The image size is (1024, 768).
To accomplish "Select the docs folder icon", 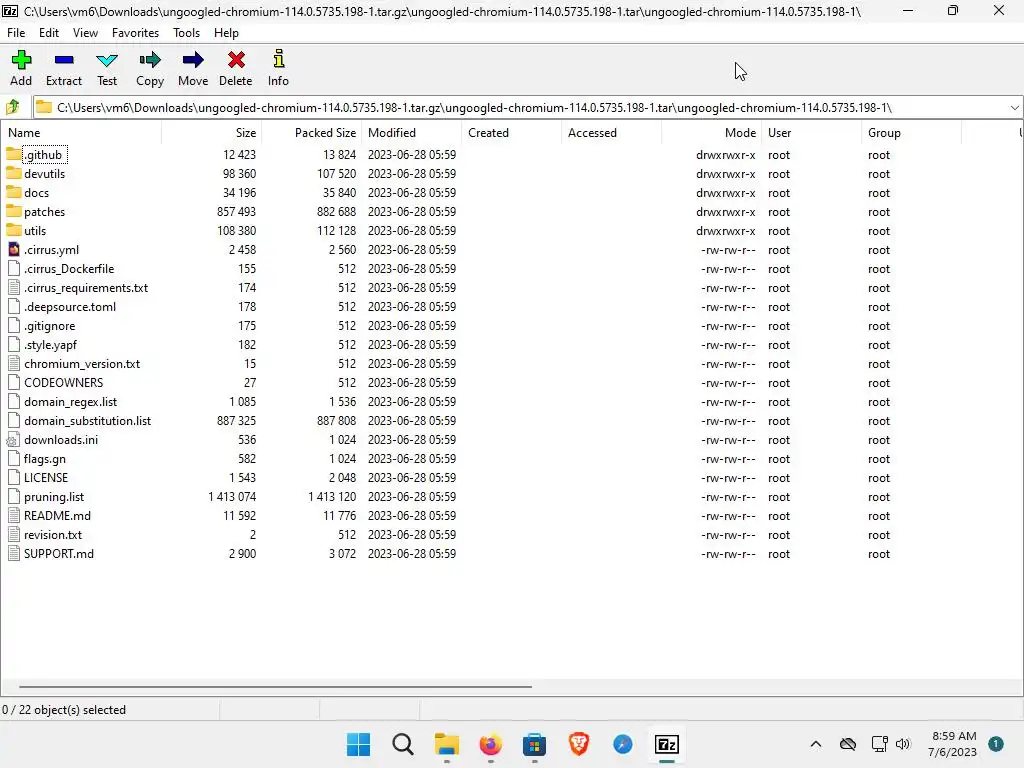I will coord(14,192).
